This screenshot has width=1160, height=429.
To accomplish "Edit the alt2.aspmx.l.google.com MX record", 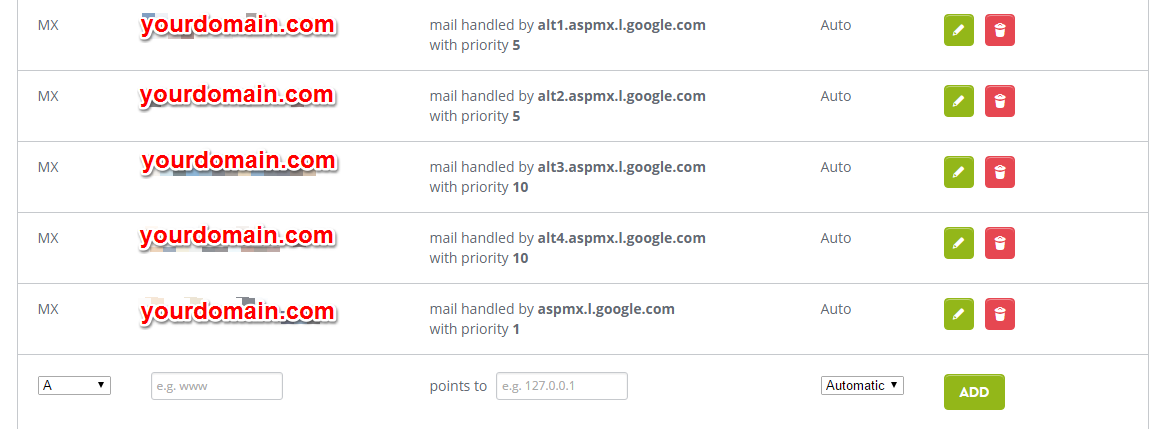I will (959, 101).
